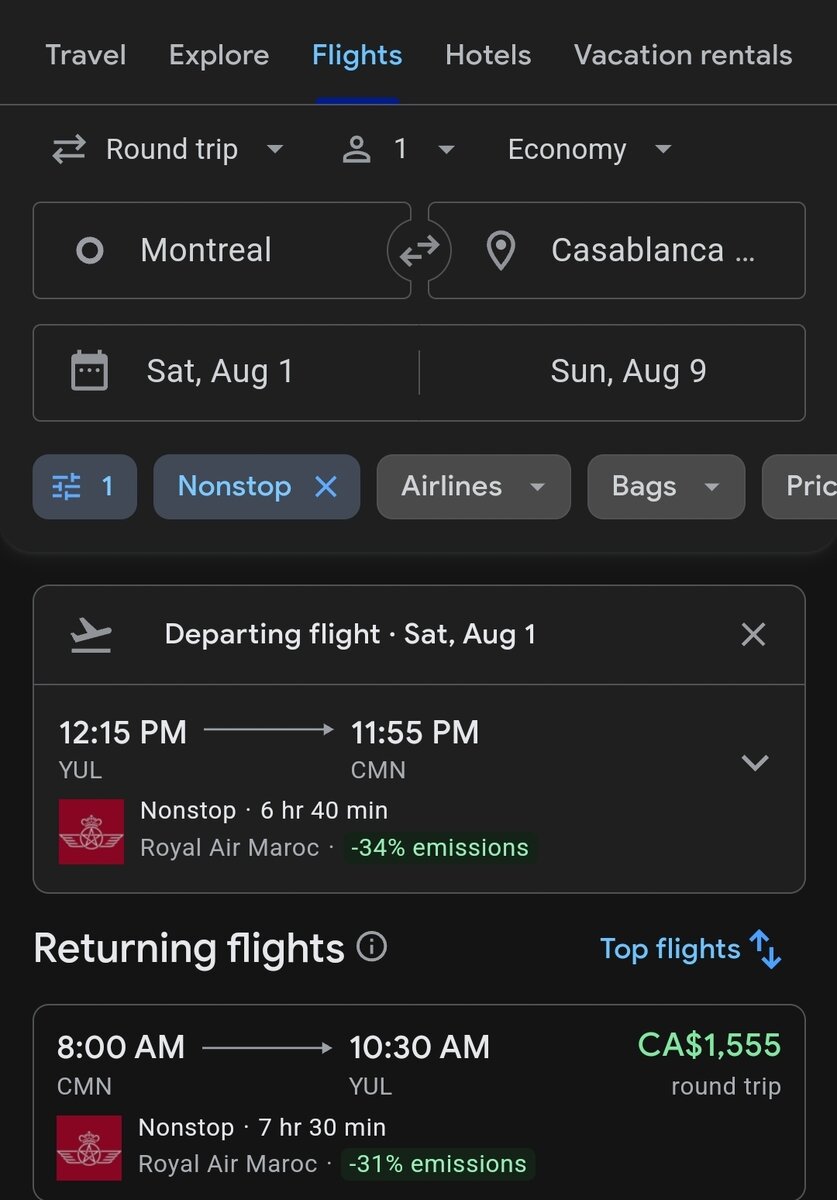
Task: Sort by Top flights
Action: pos(670,949)
